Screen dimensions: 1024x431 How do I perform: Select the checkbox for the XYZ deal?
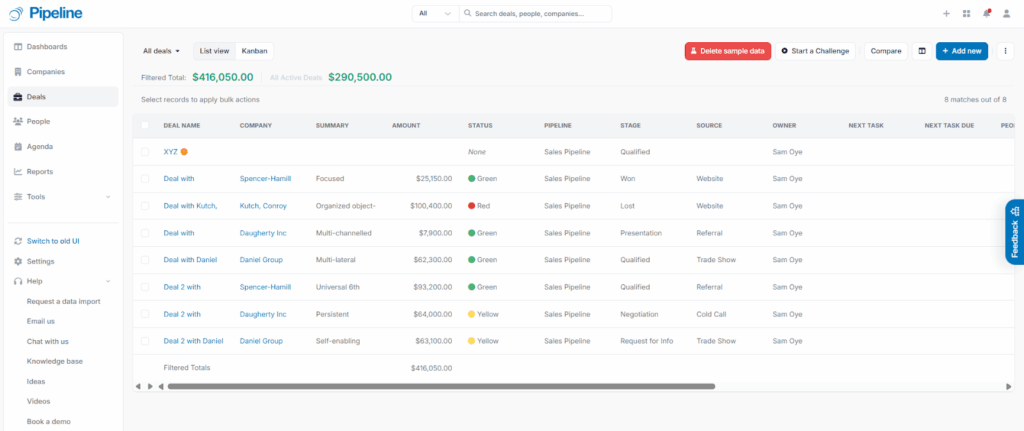tap(146, 152)
